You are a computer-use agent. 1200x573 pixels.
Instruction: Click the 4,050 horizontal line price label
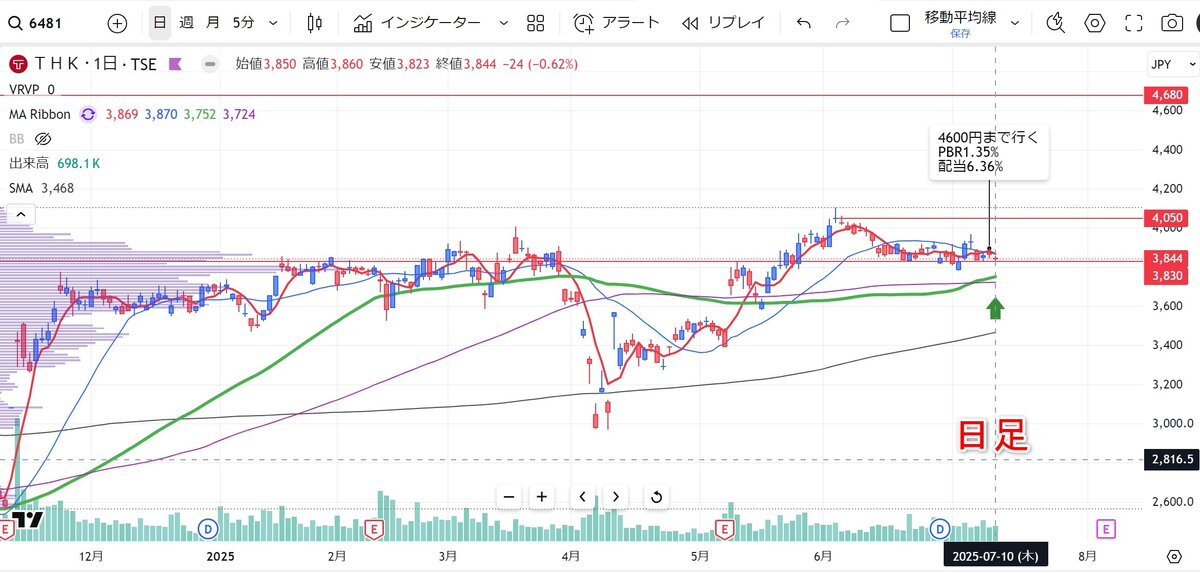pyautogui.click(x=1169, y=218)
